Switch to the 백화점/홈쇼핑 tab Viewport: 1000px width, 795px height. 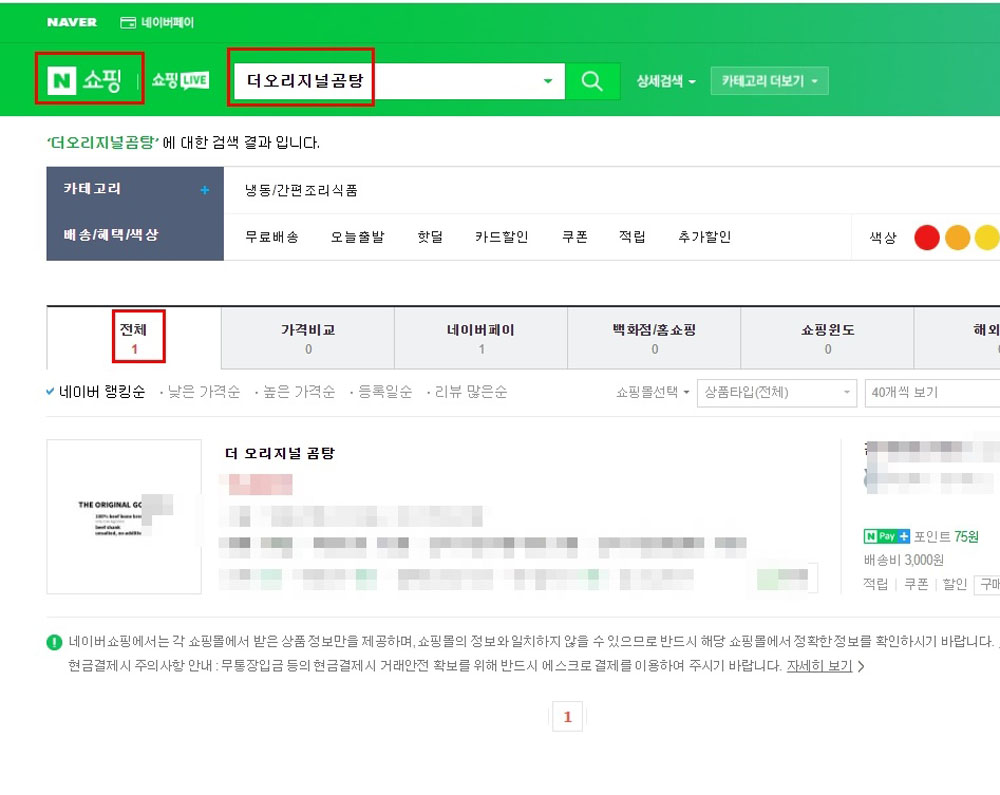coord(654,339)
